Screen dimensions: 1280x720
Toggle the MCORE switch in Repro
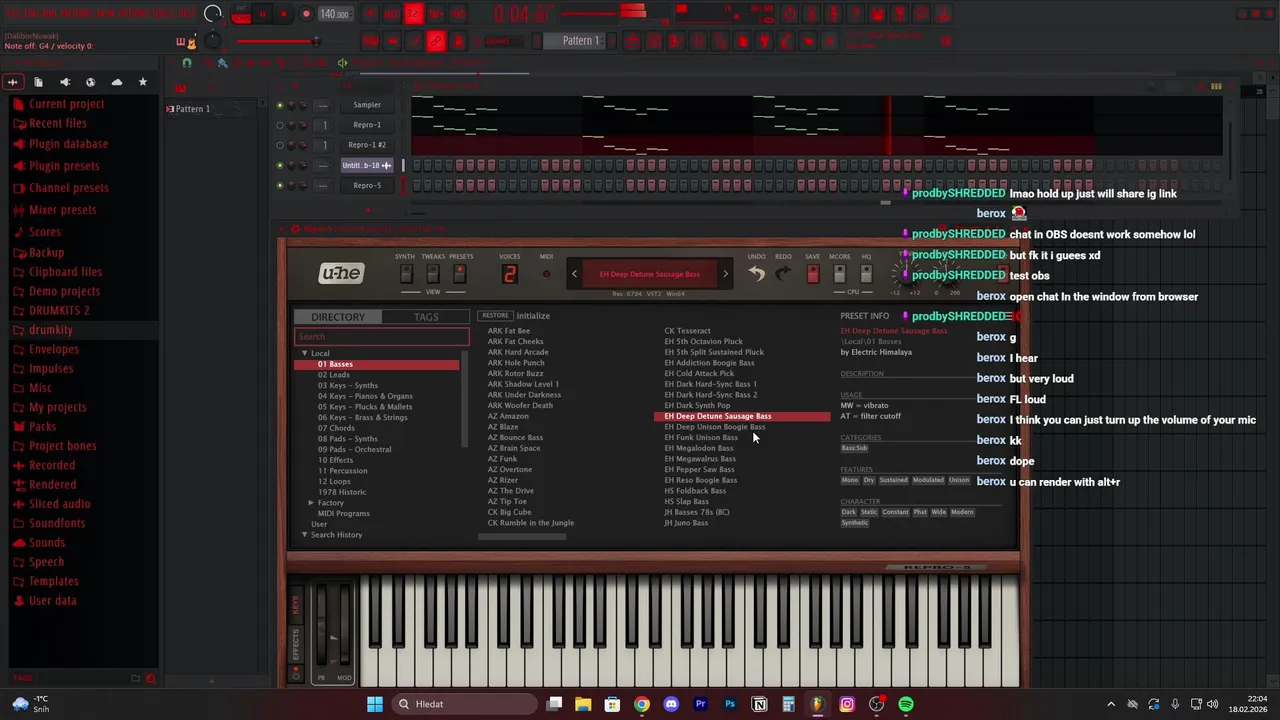839,274
